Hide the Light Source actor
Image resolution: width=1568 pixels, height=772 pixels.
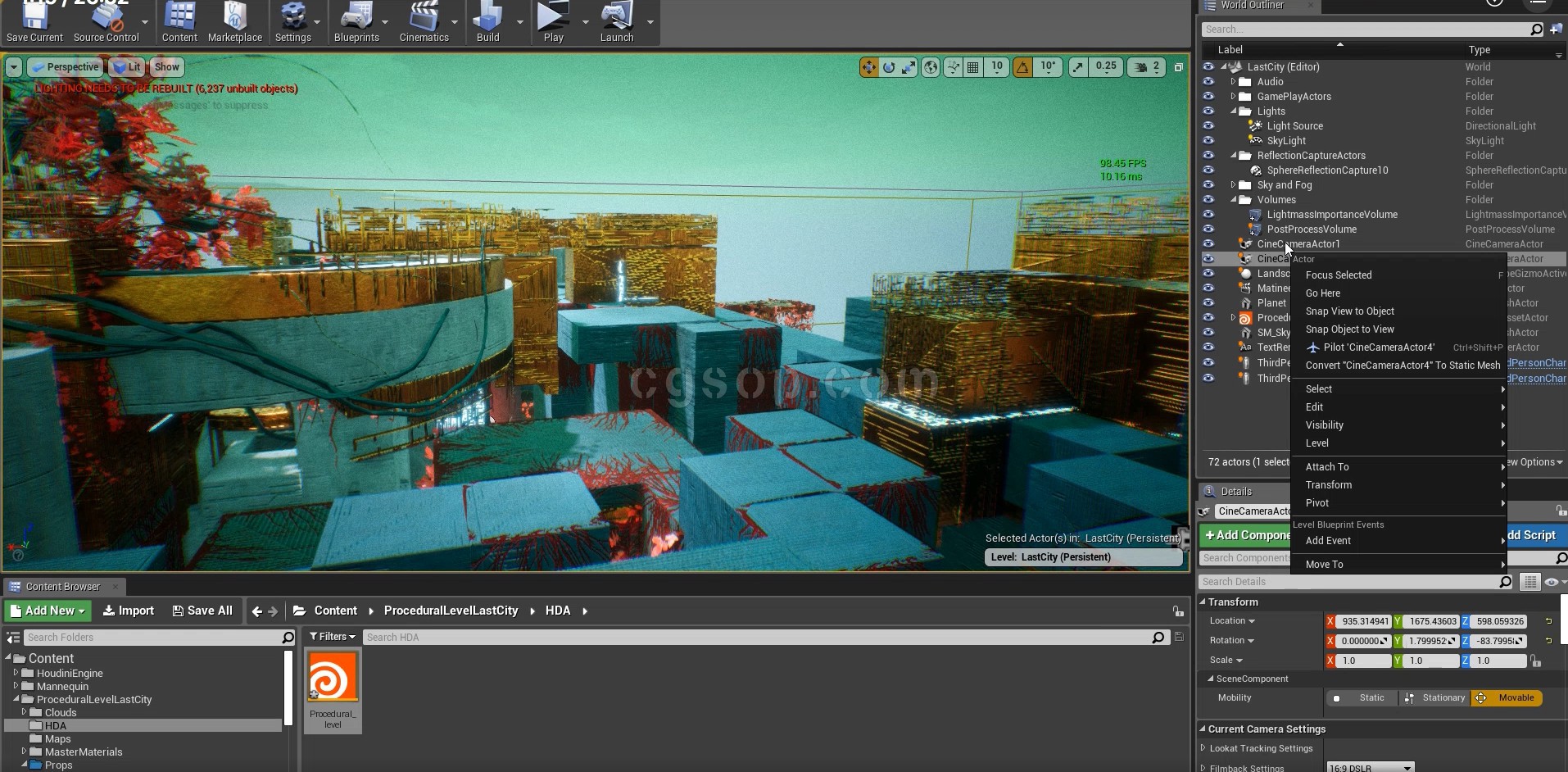(x=1208, y=126)
